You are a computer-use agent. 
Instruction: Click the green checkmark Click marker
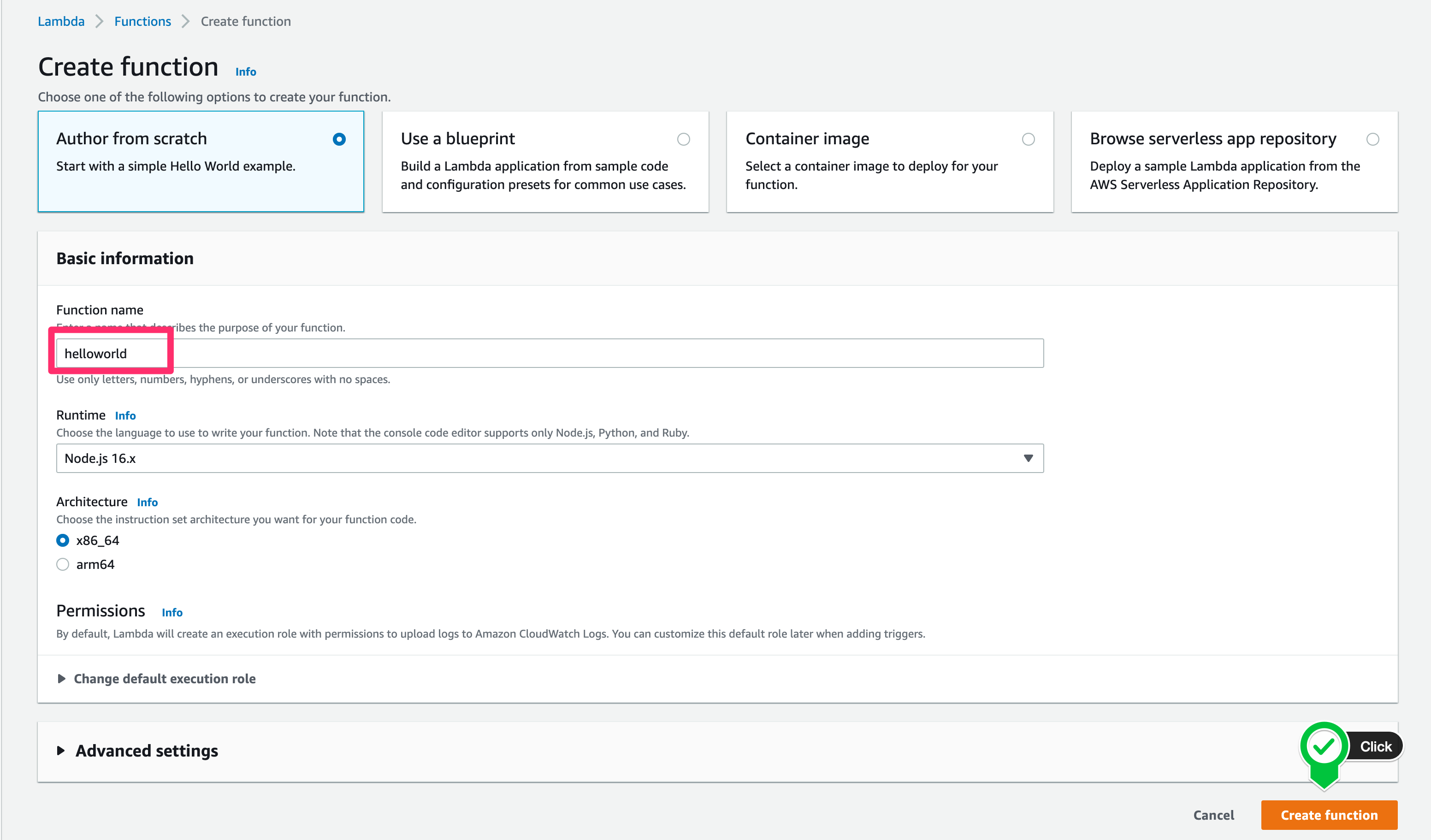pyautogui.click(x=1323, y=746)
